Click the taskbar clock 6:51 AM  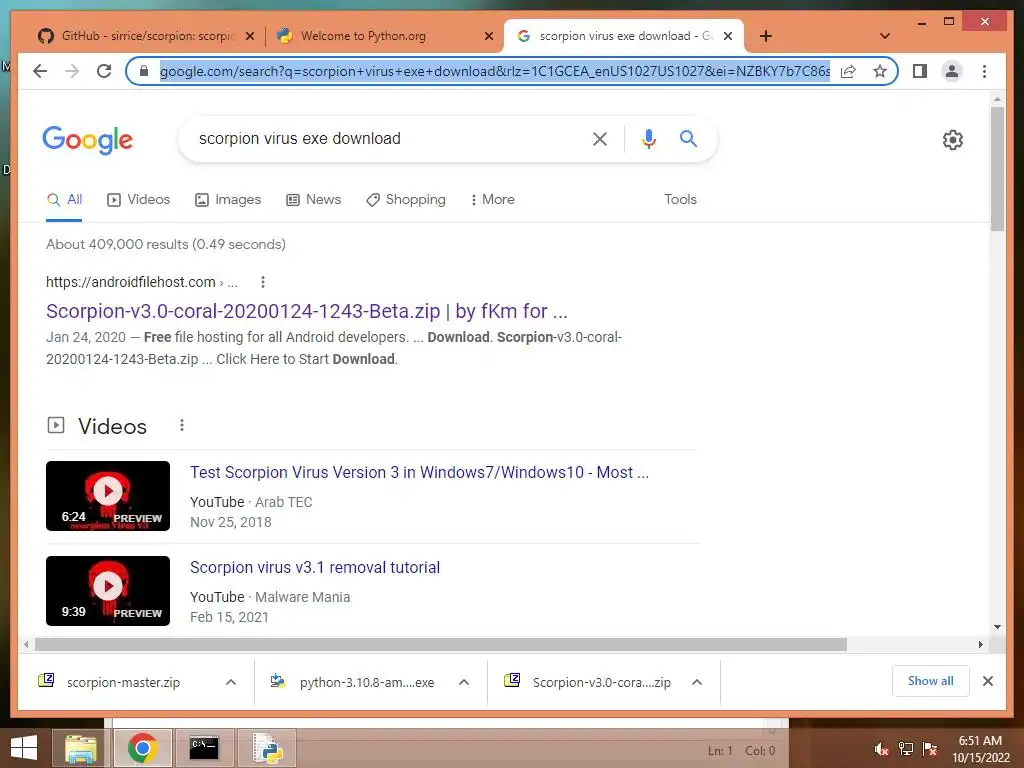(980, 741)
